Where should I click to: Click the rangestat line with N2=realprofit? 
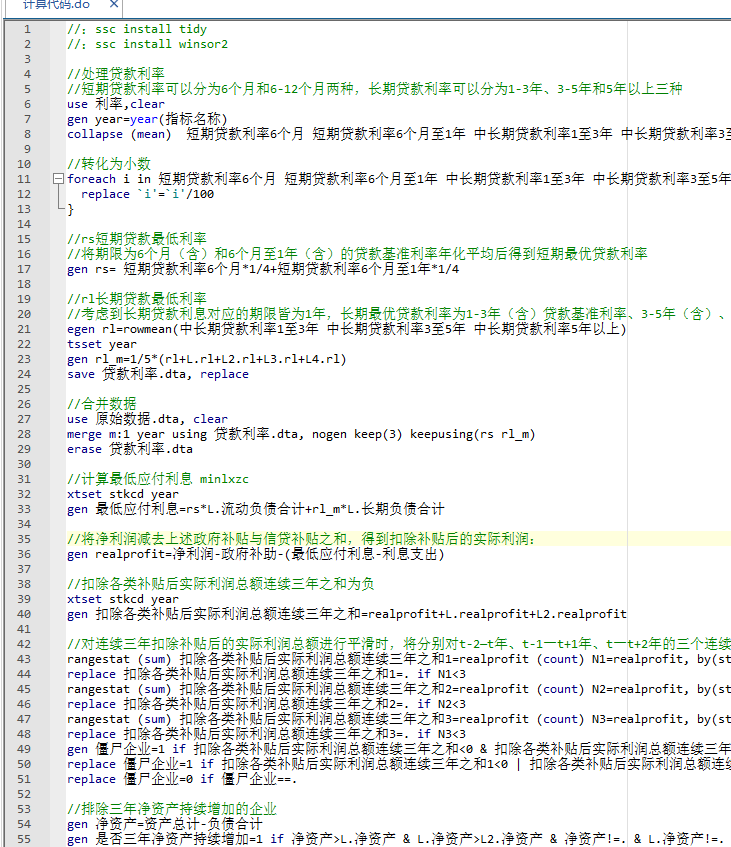tap(399, 689)
